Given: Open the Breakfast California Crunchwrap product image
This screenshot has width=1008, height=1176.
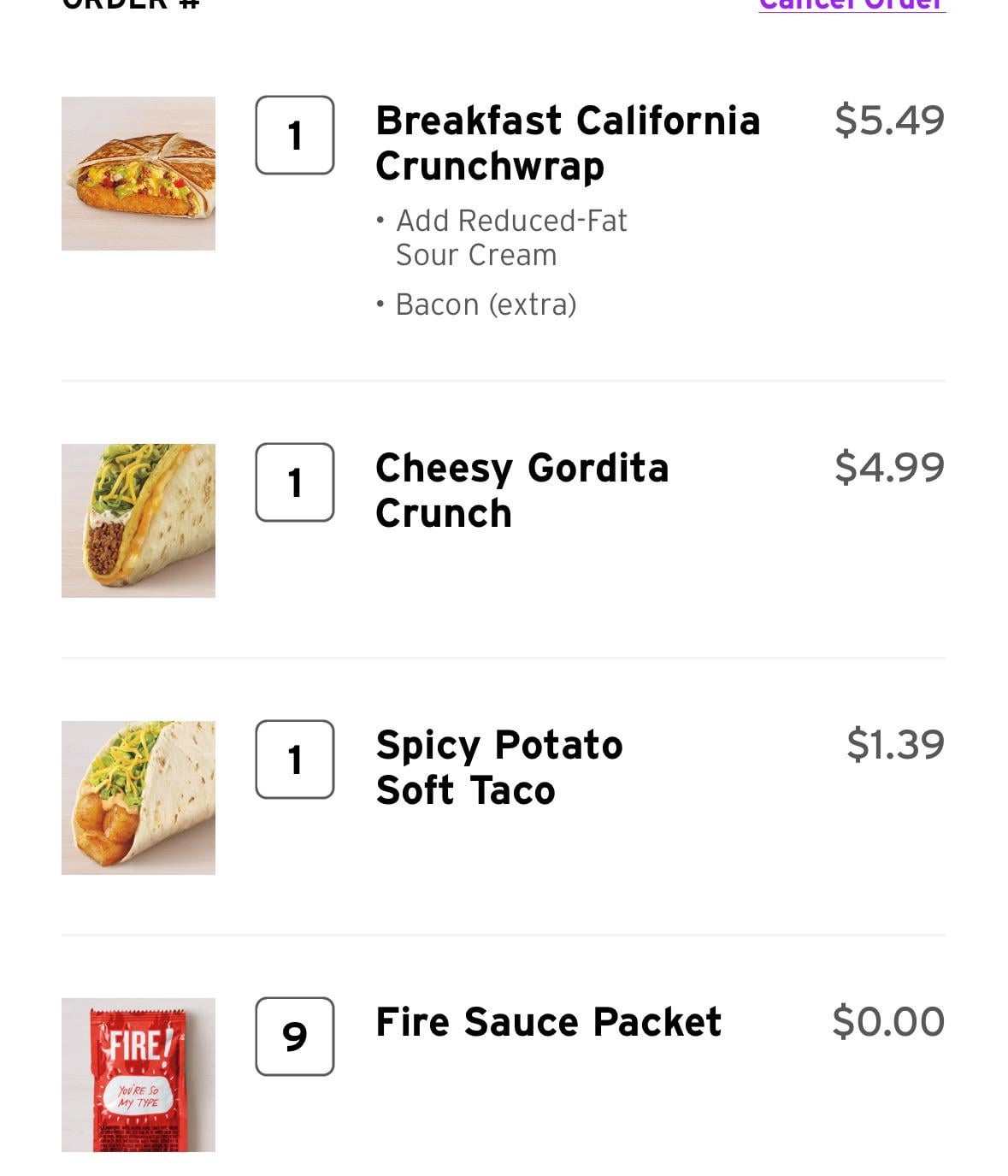Looking at the screenshot, I should coord(139,174).
